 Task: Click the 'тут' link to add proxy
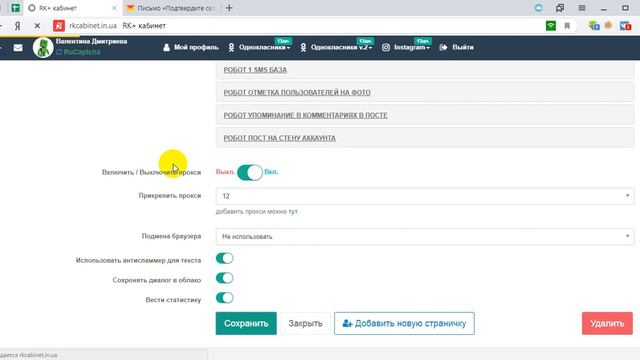coord(293,212)
